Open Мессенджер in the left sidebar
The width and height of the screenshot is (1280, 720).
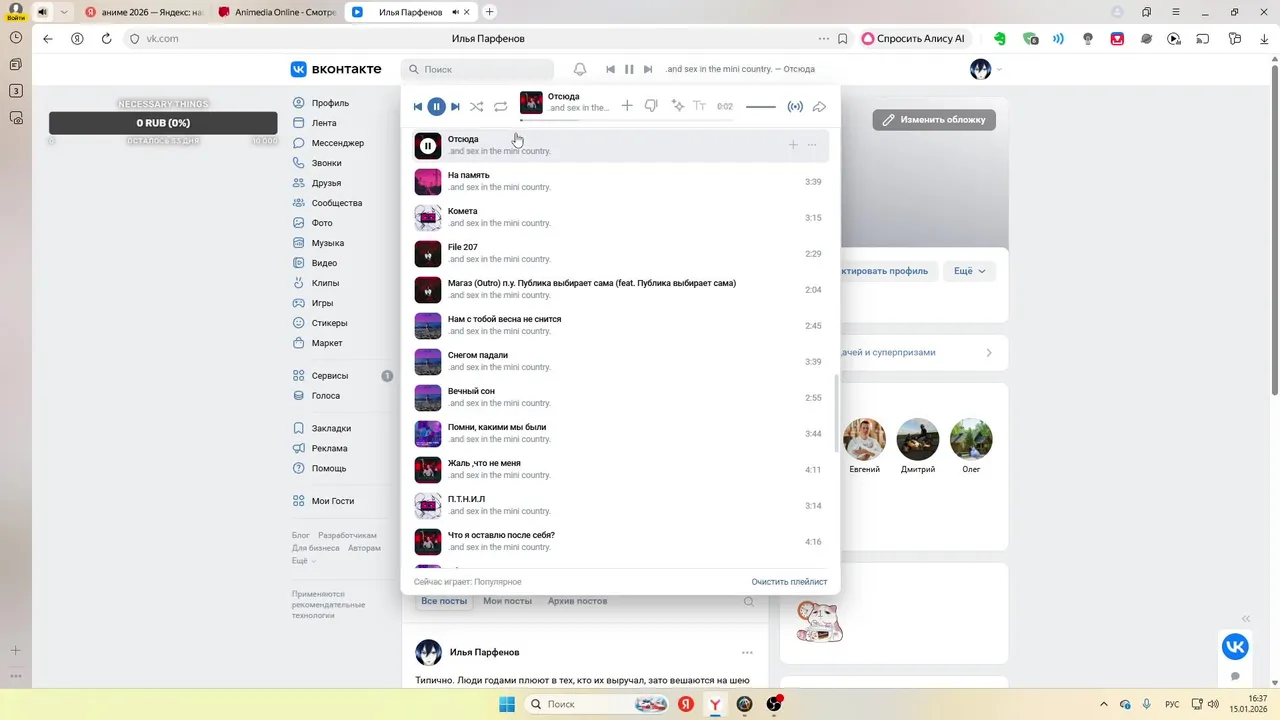coord(338,143)
